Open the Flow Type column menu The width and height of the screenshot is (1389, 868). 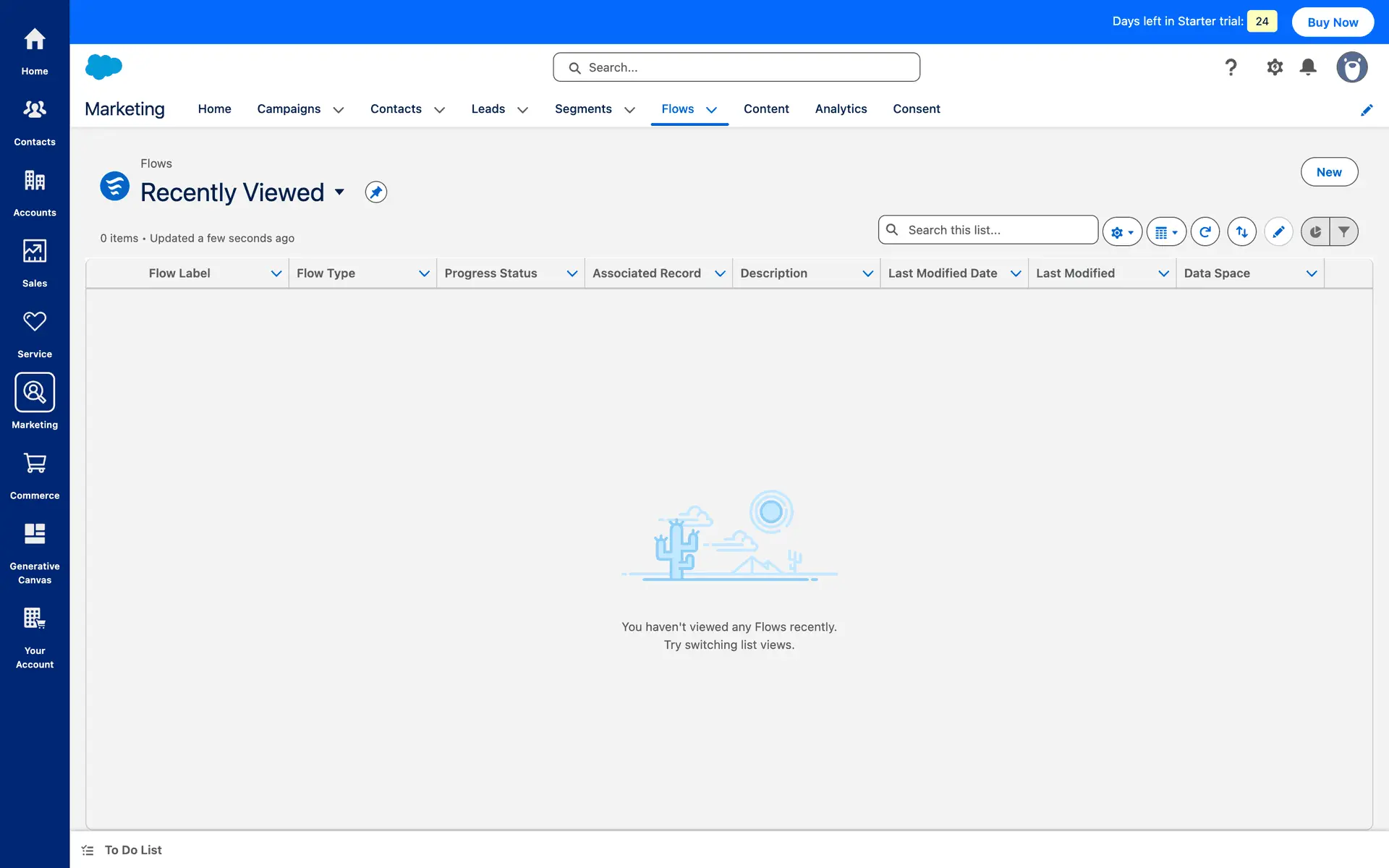click(424, 273)
